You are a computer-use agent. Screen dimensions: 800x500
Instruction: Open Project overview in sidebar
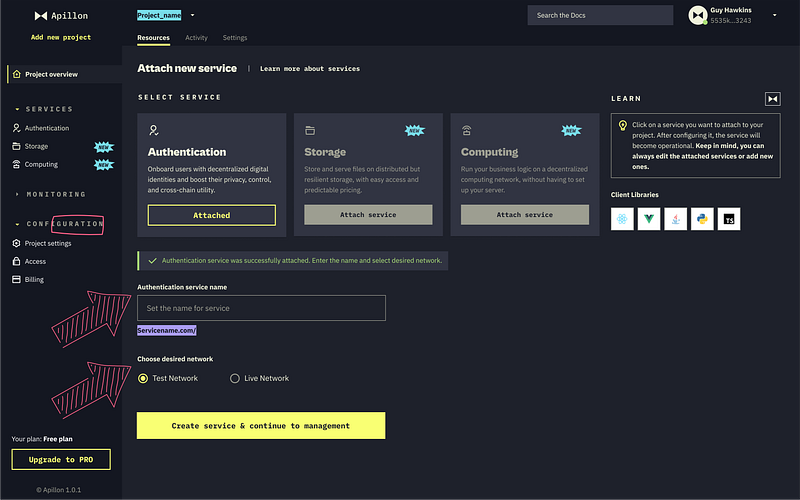point(64,74)
